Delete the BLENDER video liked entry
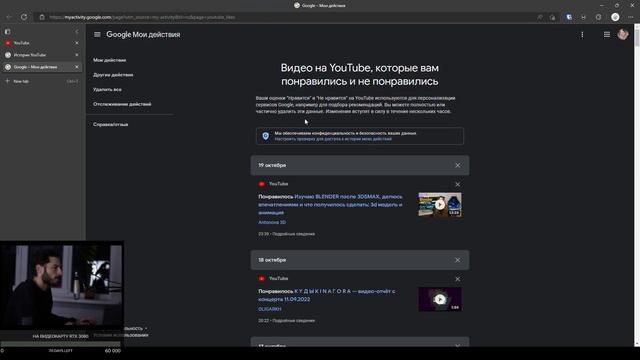This screenshot has height=360, width=640. point(458,184)
